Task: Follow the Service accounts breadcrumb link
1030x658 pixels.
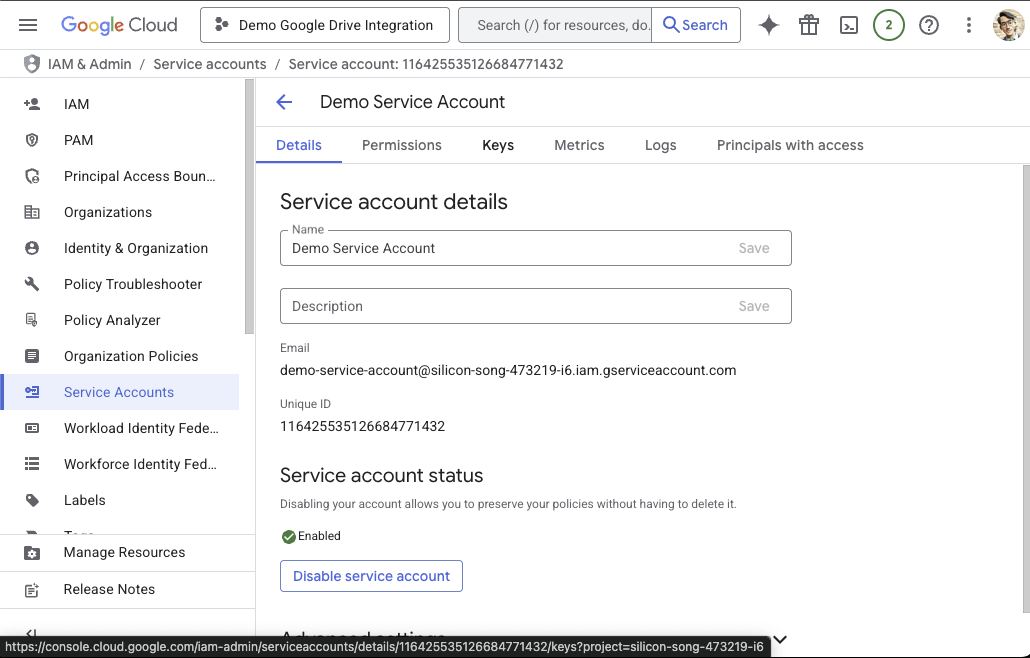Action: 210,64
